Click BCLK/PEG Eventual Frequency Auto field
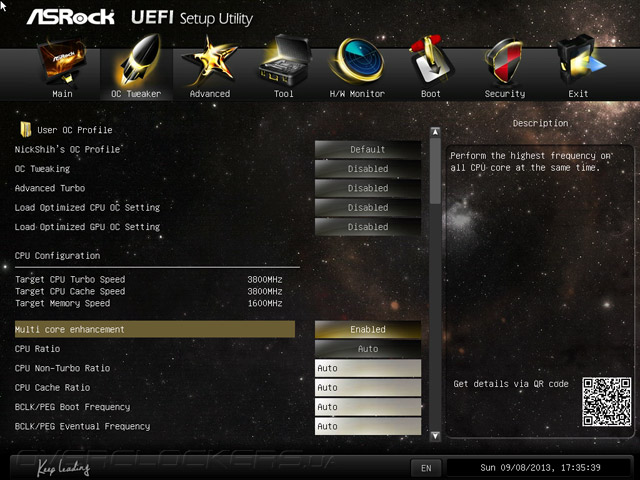Screen dimensions: 640x480 point(368,427)
